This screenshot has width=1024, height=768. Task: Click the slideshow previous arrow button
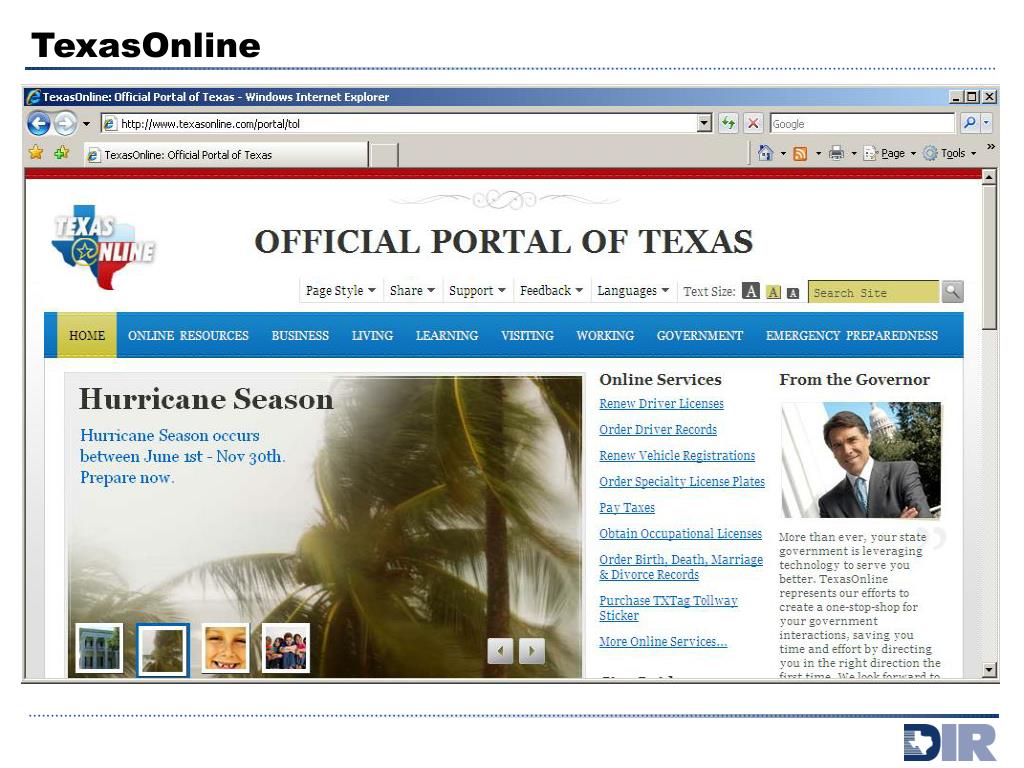500,650
